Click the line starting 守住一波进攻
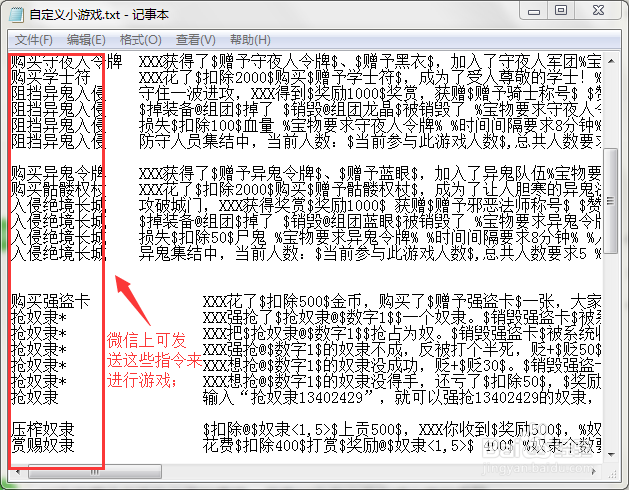This screenshot has height=490, width=629. tap(369, 94)
